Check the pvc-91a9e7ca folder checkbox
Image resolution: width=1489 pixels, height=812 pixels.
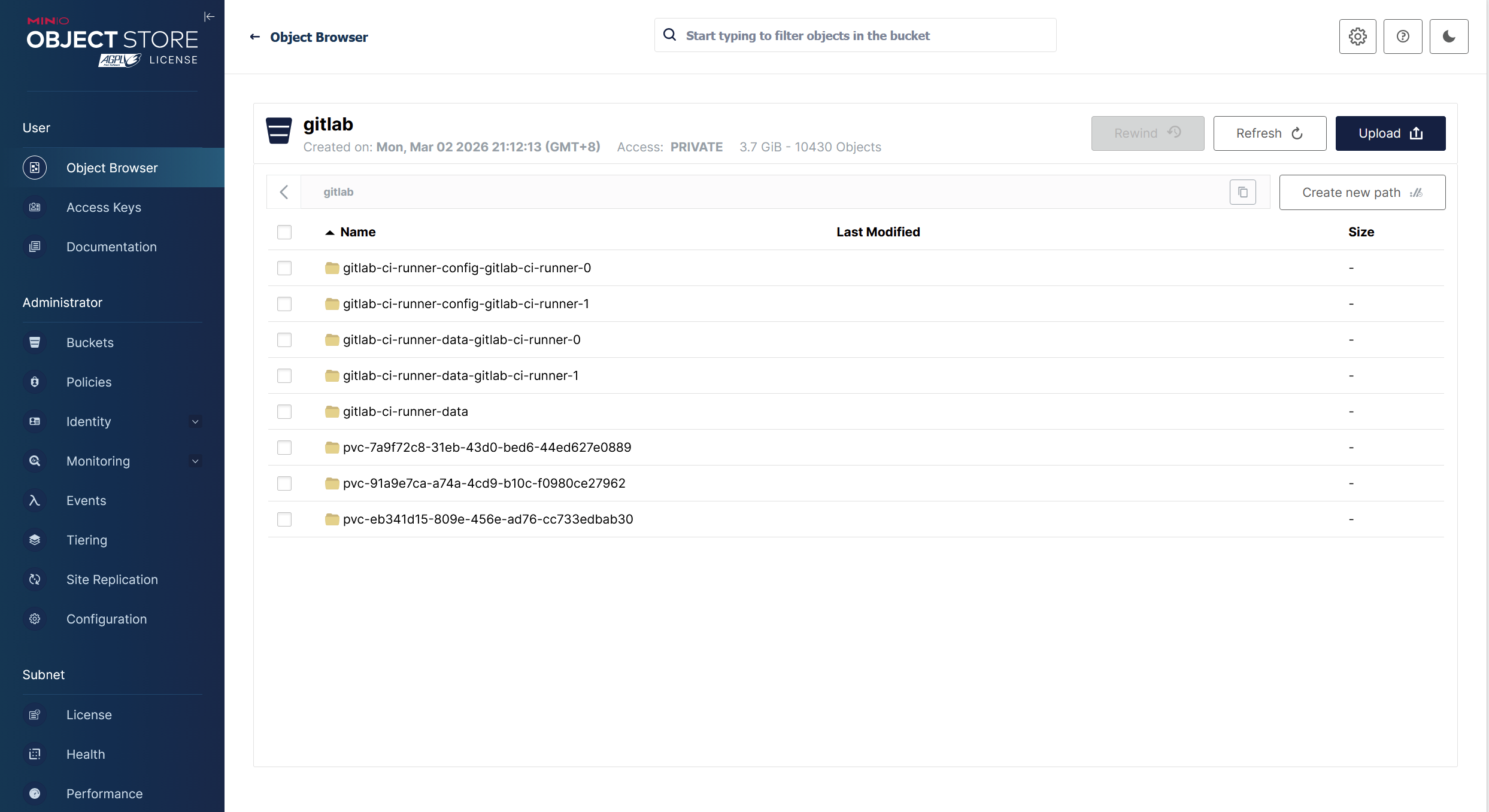click(284, 483)
